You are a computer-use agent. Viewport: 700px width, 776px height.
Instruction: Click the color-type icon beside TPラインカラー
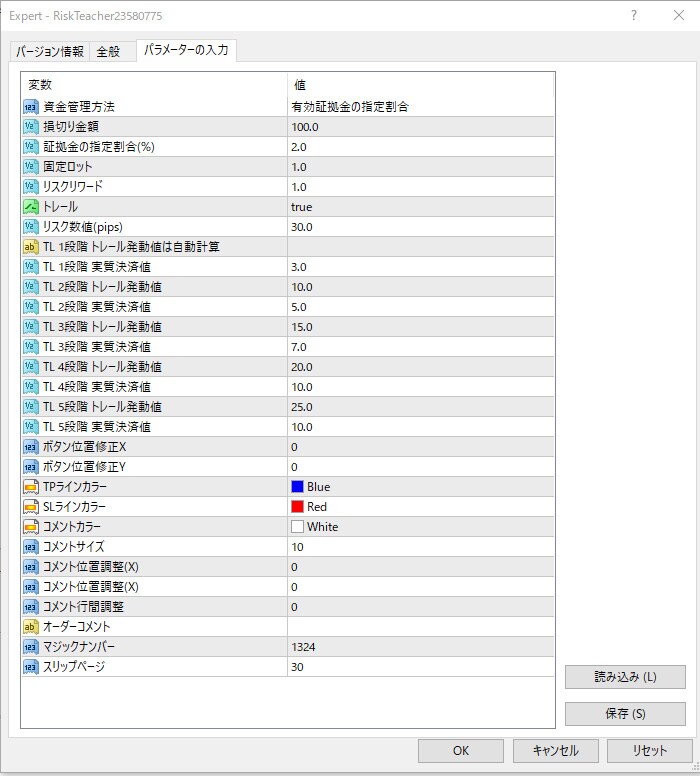[31, 487]
